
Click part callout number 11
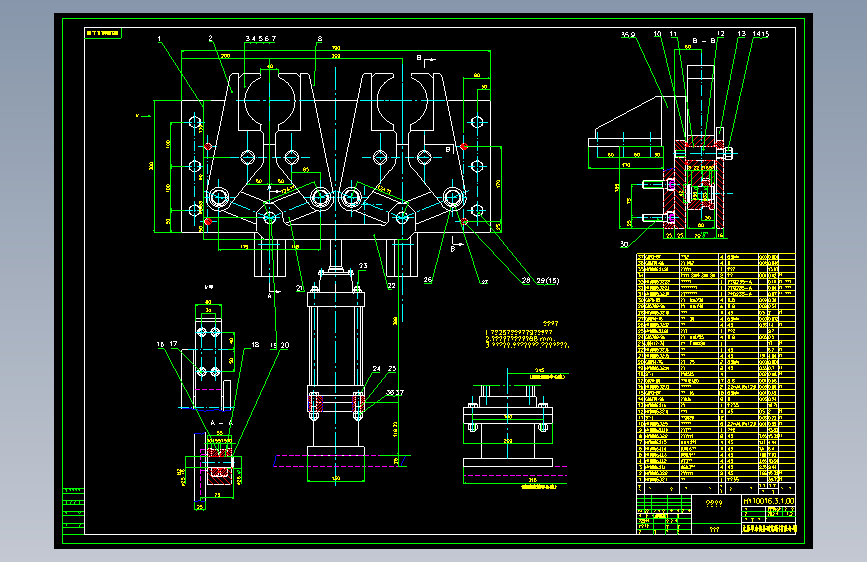673,34
